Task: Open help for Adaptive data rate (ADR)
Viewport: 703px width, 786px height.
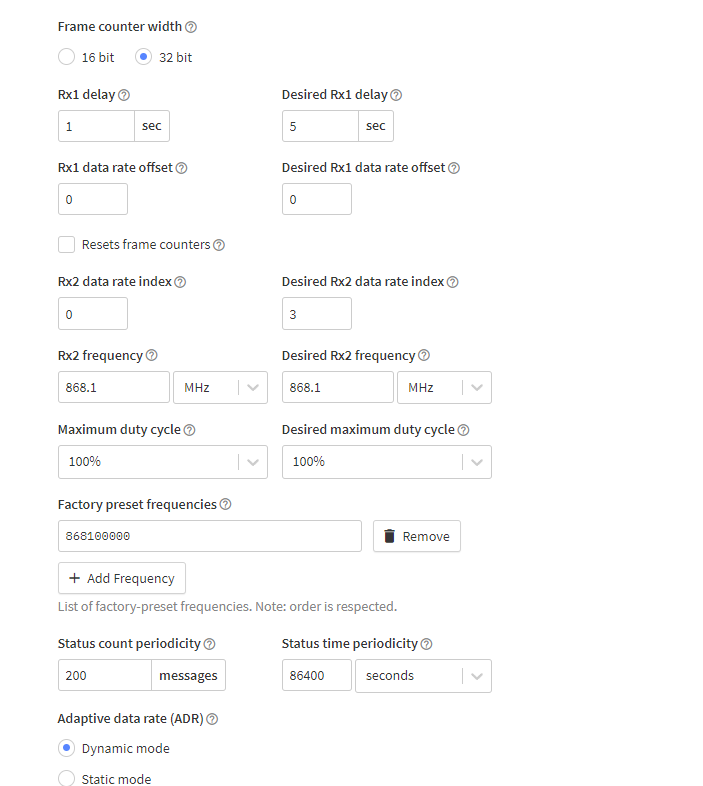Action: [x=212, y=719]
